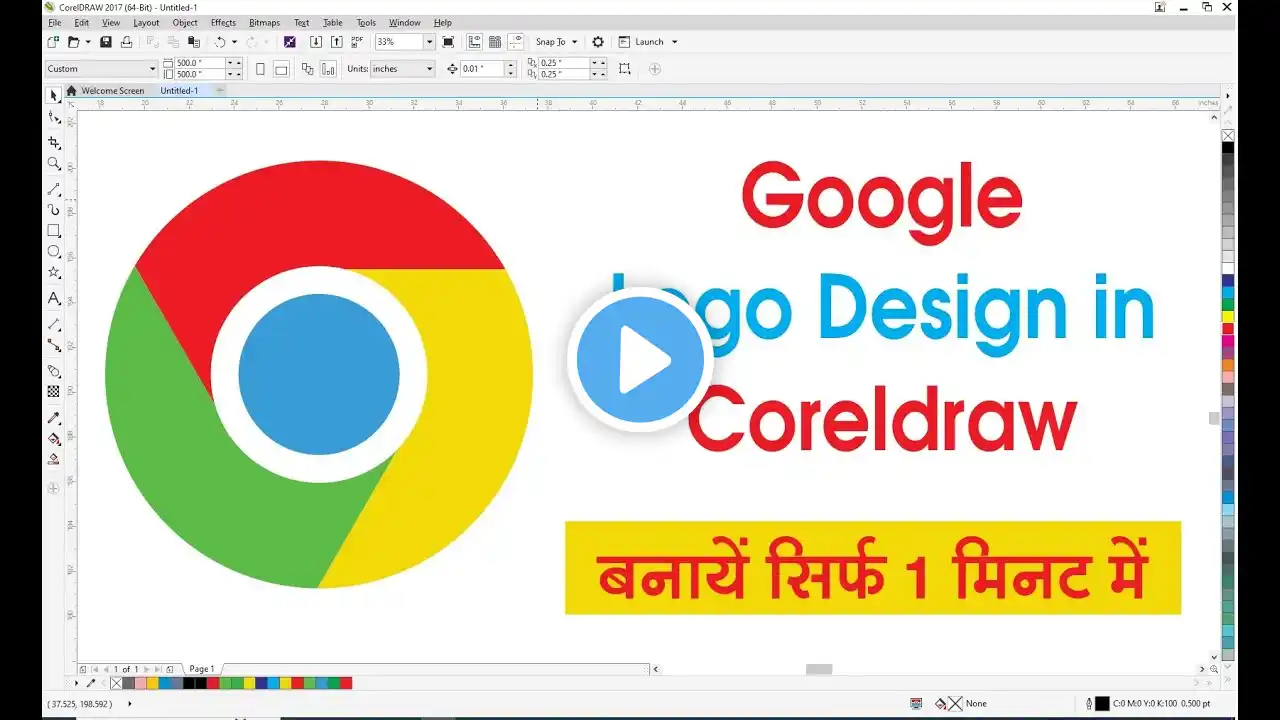
Task: Select the Parallel Dimension tool
Action: 54,324
